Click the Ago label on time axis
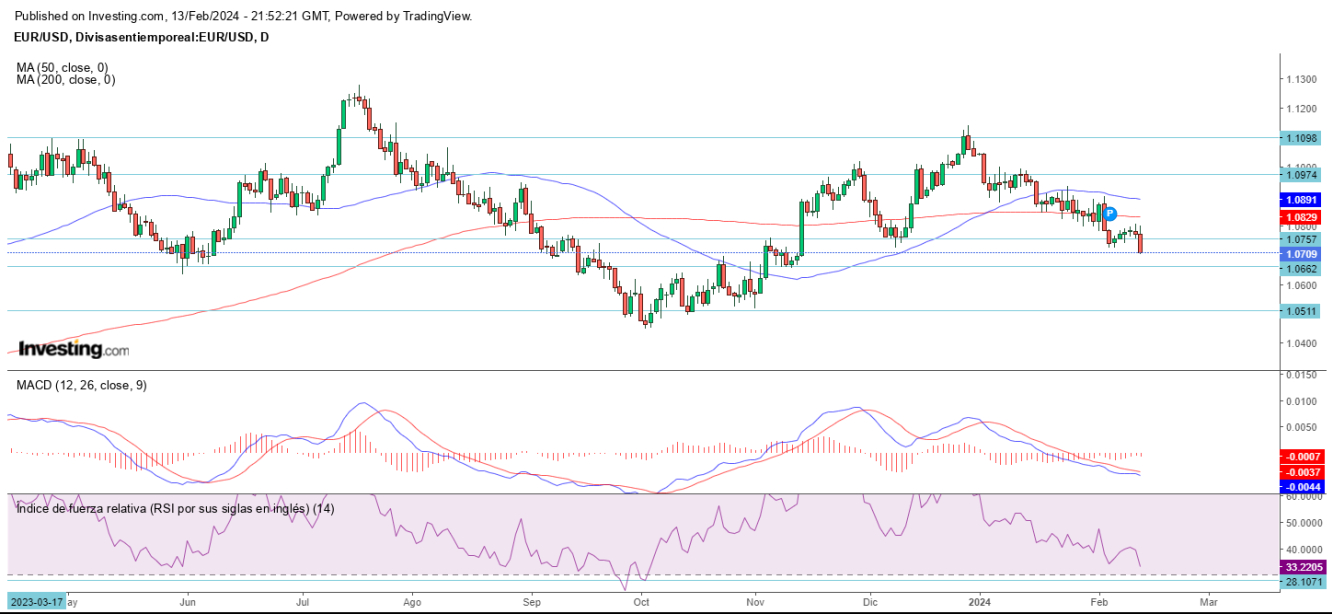The height and width of the screenshot is (614, 1332). pos(411,603)
